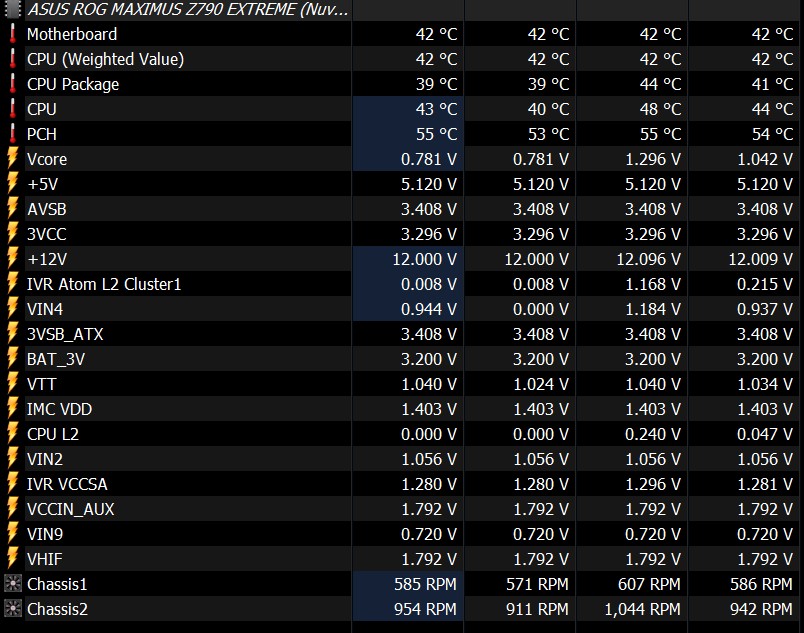Click the lightning bolt icon beside AVSB
The width and height of the screenshot is (804, 633).
pyautogui.click(x=13, y=209)
